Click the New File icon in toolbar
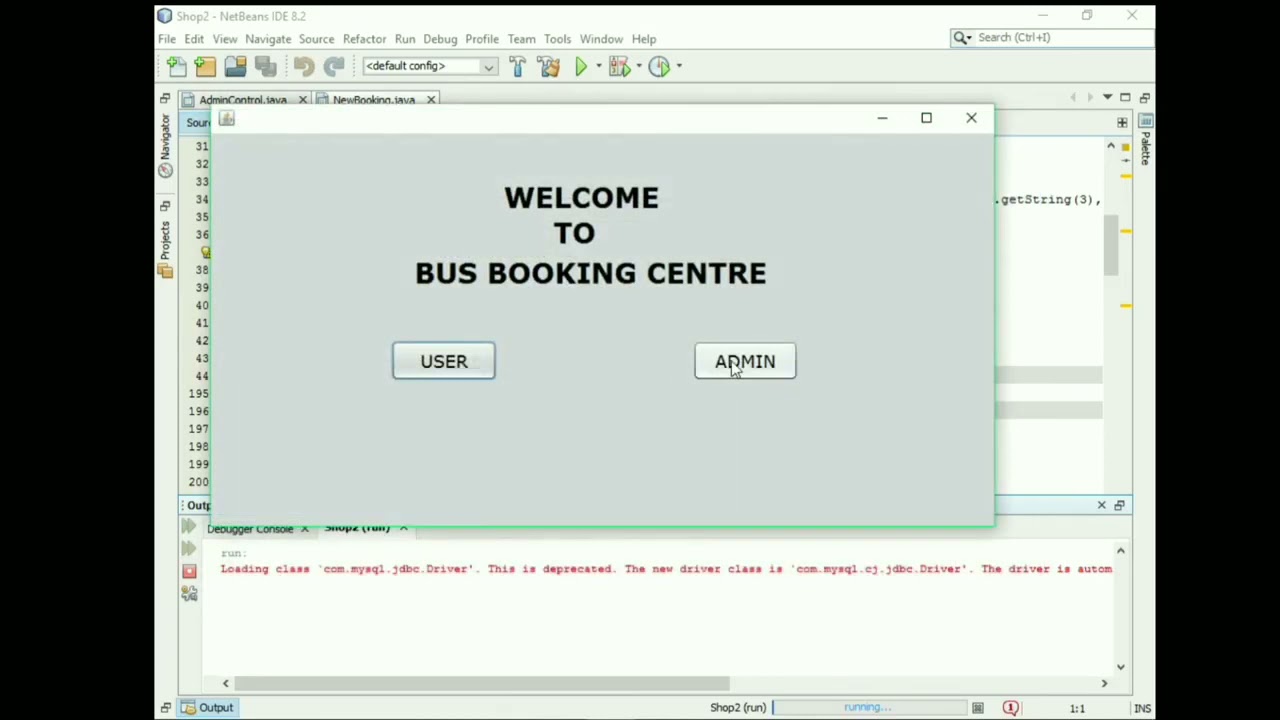 [x=176, y=66]
